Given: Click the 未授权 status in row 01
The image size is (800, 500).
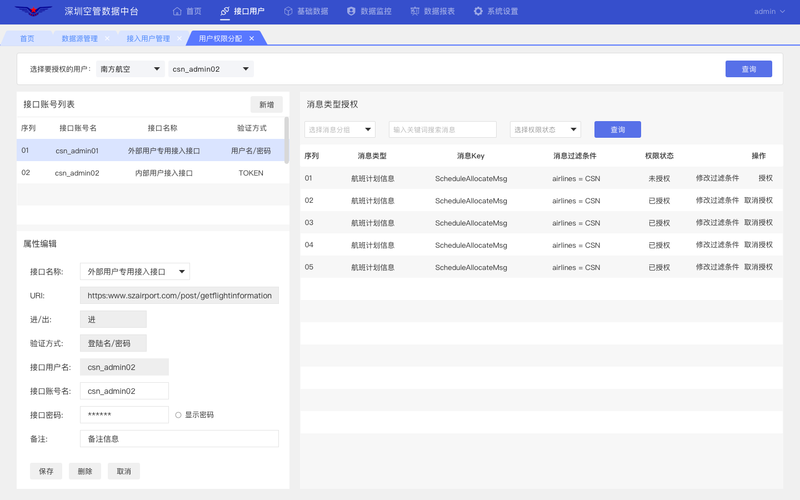Looking at the screenshot, I should [x=659, y=179].
